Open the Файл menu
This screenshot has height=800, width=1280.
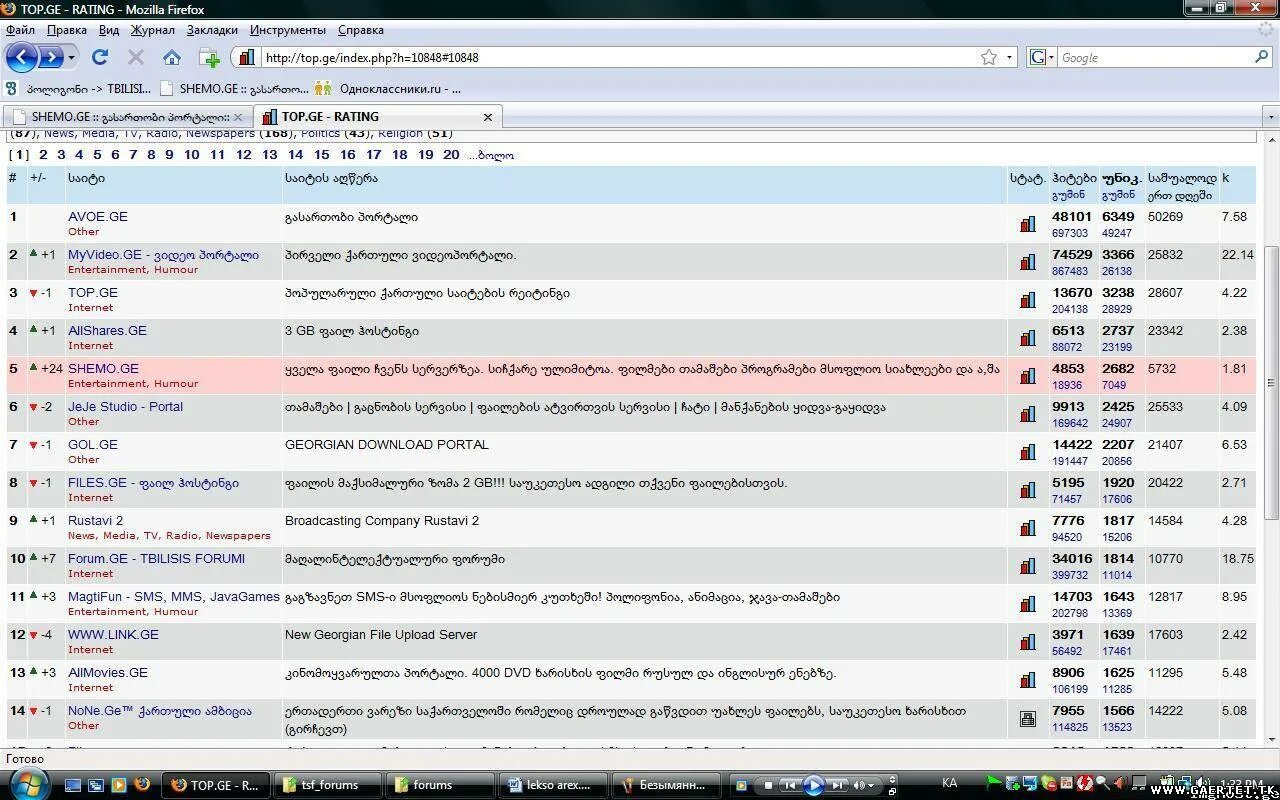(x=20, y=30)
